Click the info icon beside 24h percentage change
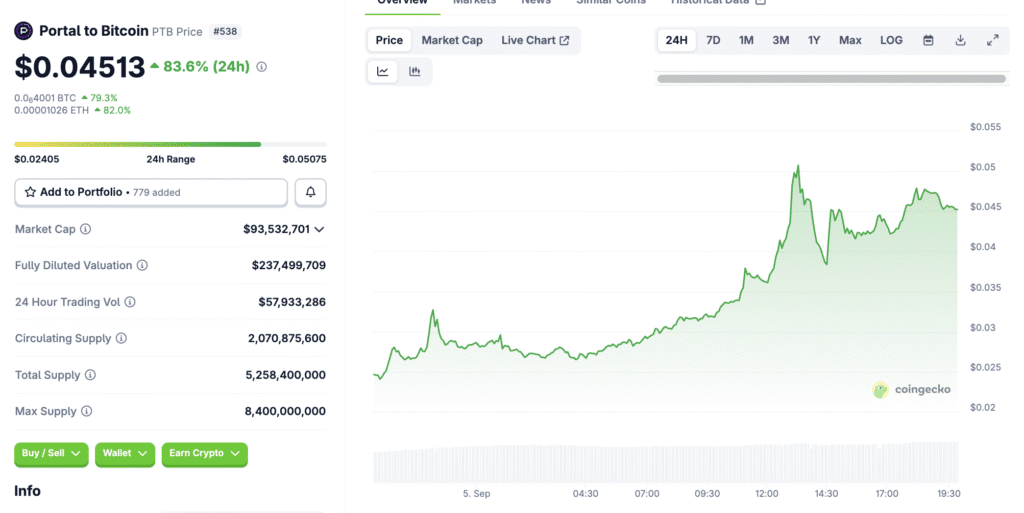The image size is (1024, 513). pos(262,67)
